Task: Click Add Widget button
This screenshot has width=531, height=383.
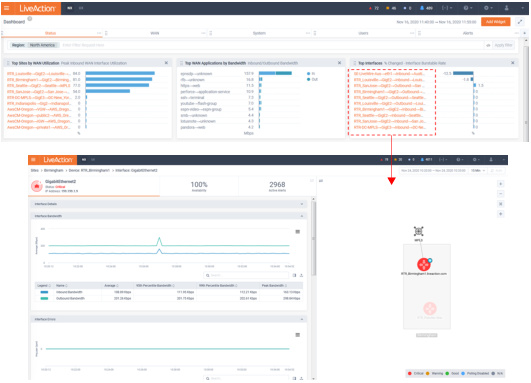Action: [495, 22]
